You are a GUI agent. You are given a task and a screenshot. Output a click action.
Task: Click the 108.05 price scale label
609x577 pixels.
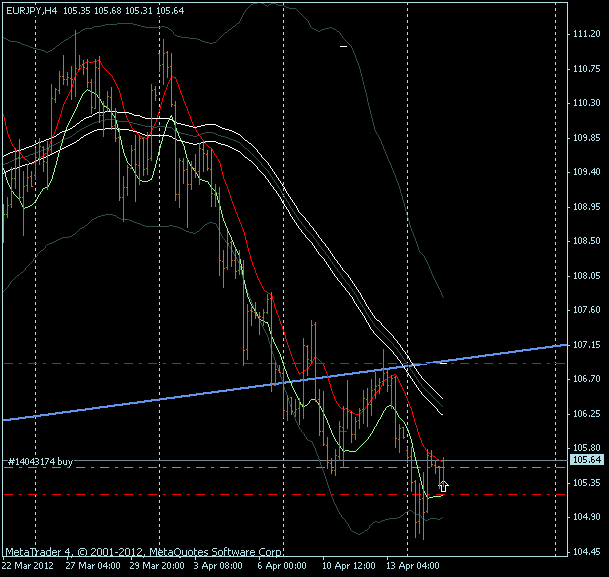[586, 276]
